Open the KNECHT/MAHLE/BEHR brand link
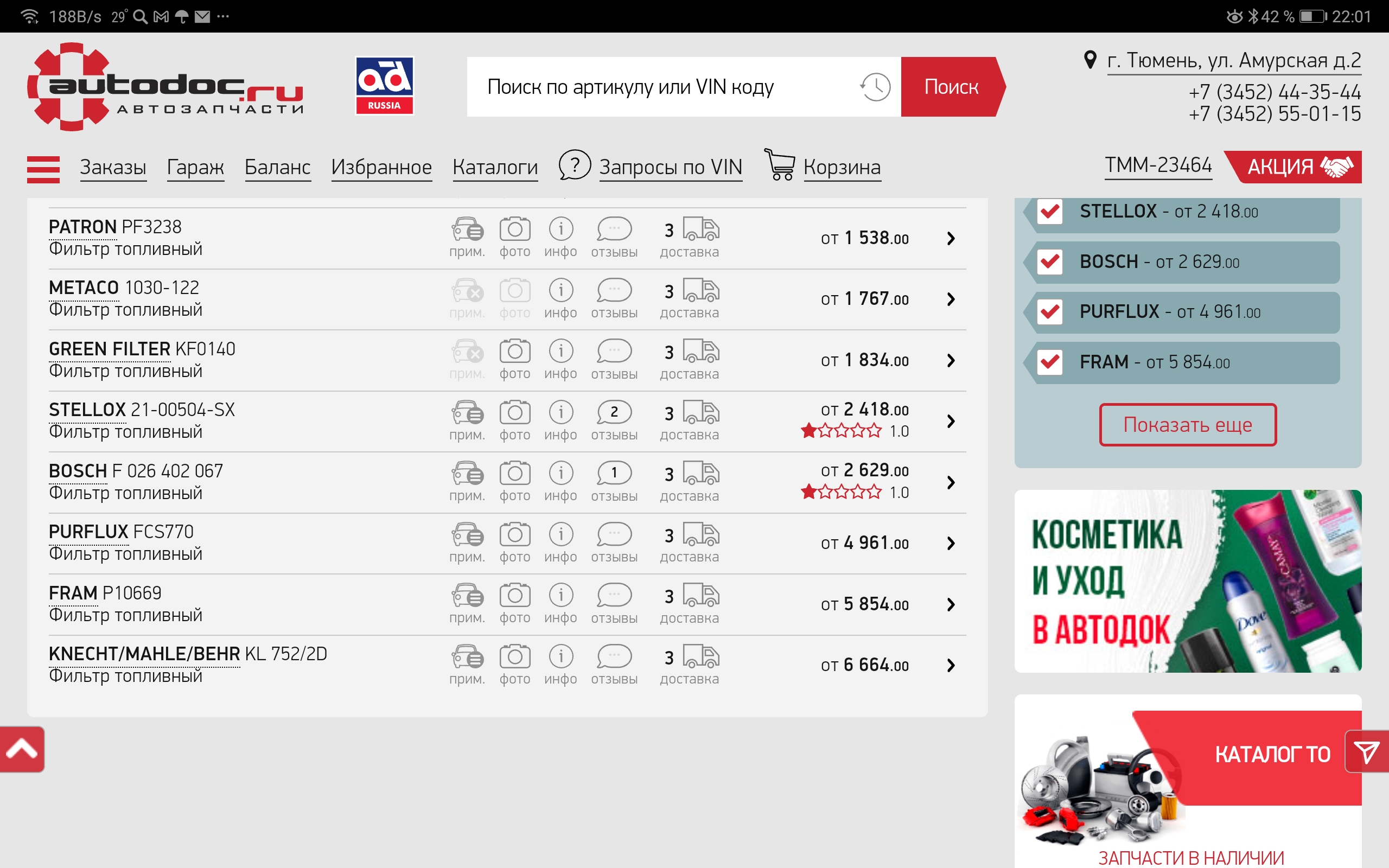The height and width of the screenshot is (868, 1389). coord(145,654)
